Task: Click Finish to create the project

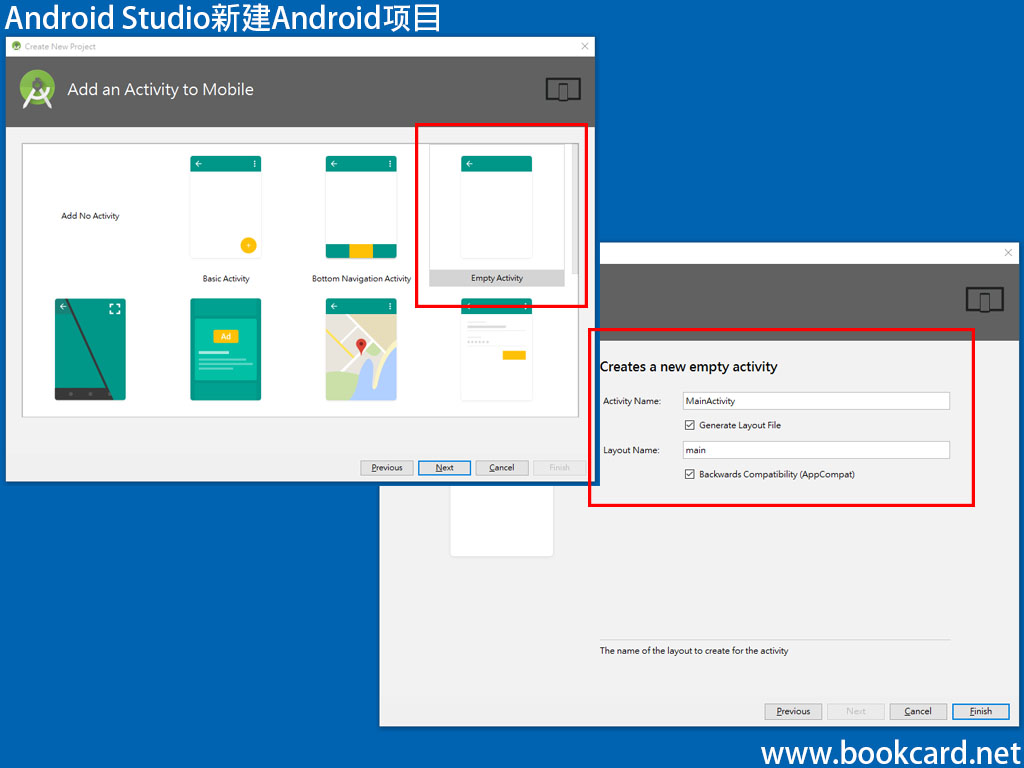Action: (x=981, y=711)
